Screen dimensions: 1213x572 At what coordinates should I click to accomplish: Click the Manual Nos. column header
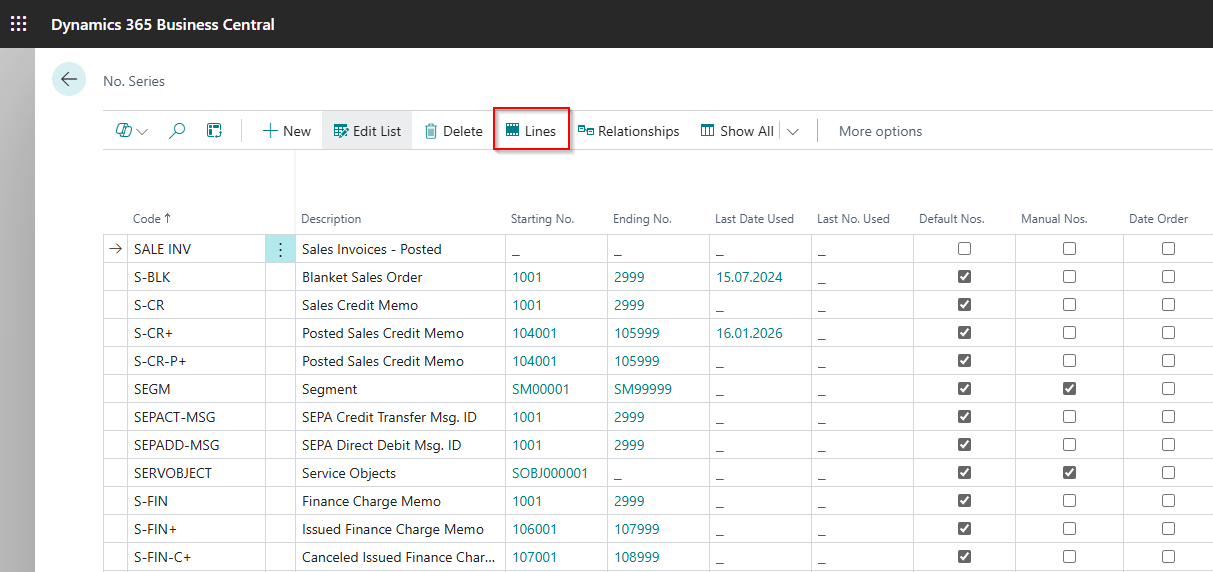coord(1054,219)
